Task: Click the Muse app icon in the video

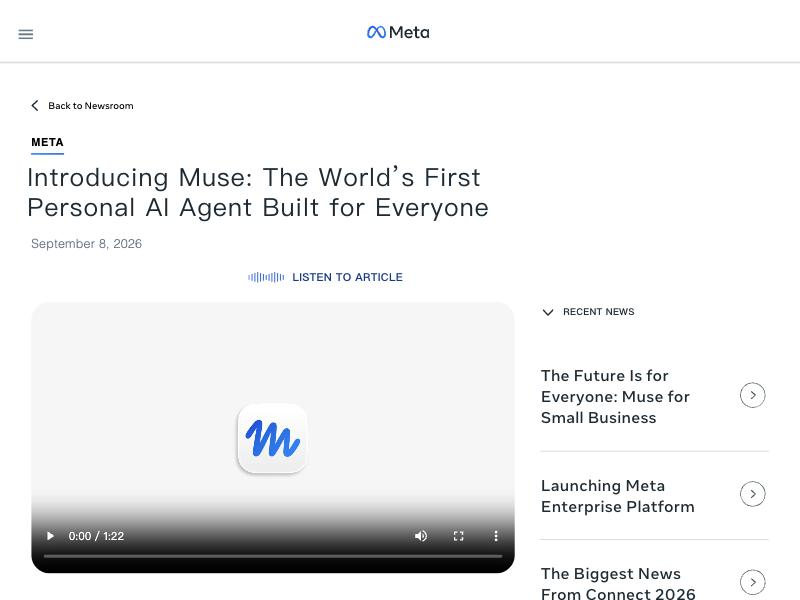Action: (x=272, y=438)
